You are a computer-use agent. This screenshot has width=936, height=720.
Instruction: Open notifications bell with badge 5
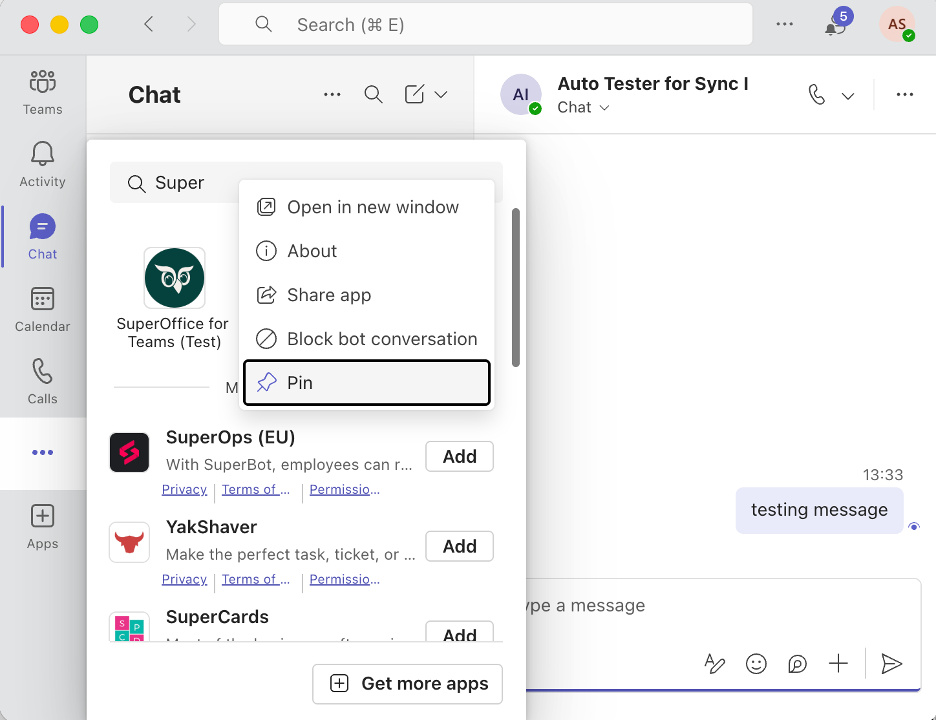pyautogui.click(x=837, y=24)
